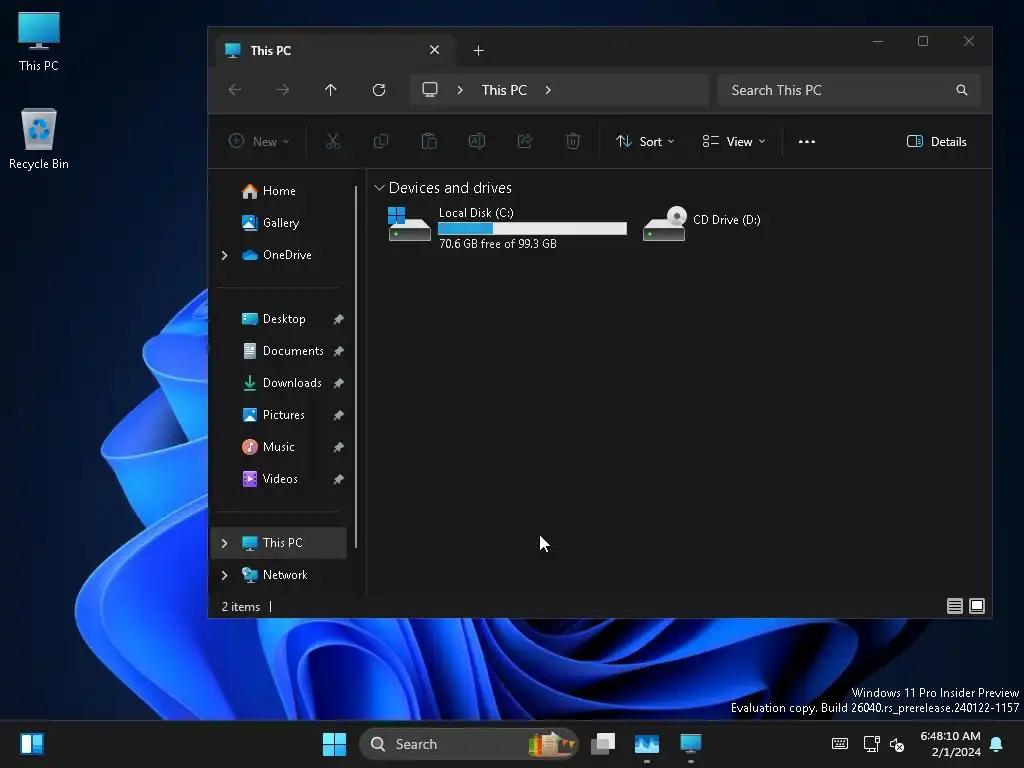Unpin Desktop using its pin icon

(x=338, y=319)
